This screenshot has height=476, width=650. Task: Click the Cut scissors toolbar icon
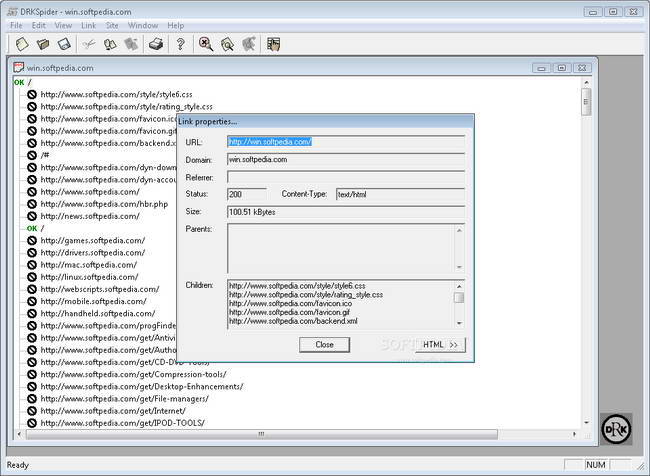pyautogui.click(x=88, y=44)
